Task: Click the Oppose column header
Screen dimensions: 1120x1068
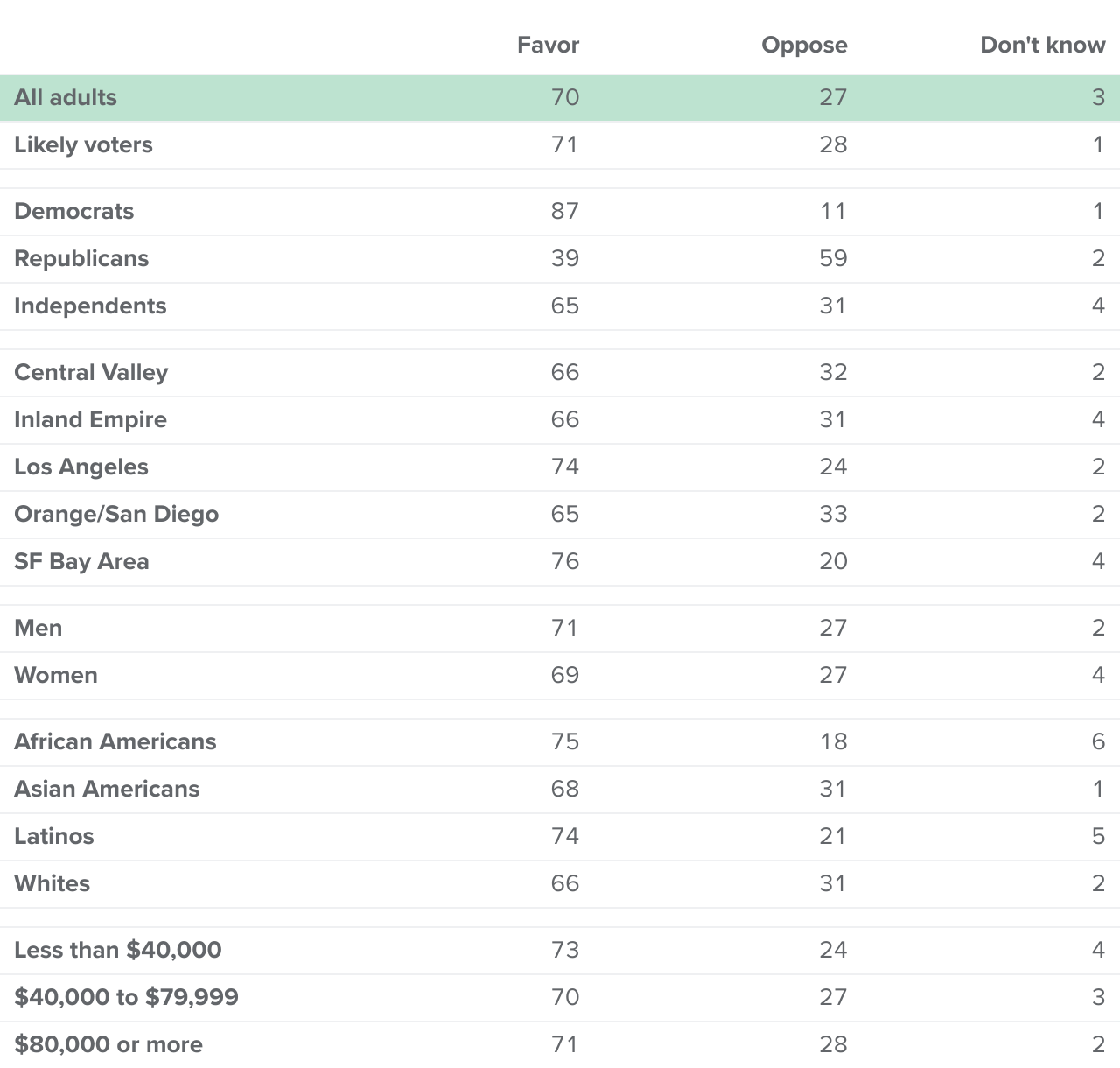Action: pos(804,45)
